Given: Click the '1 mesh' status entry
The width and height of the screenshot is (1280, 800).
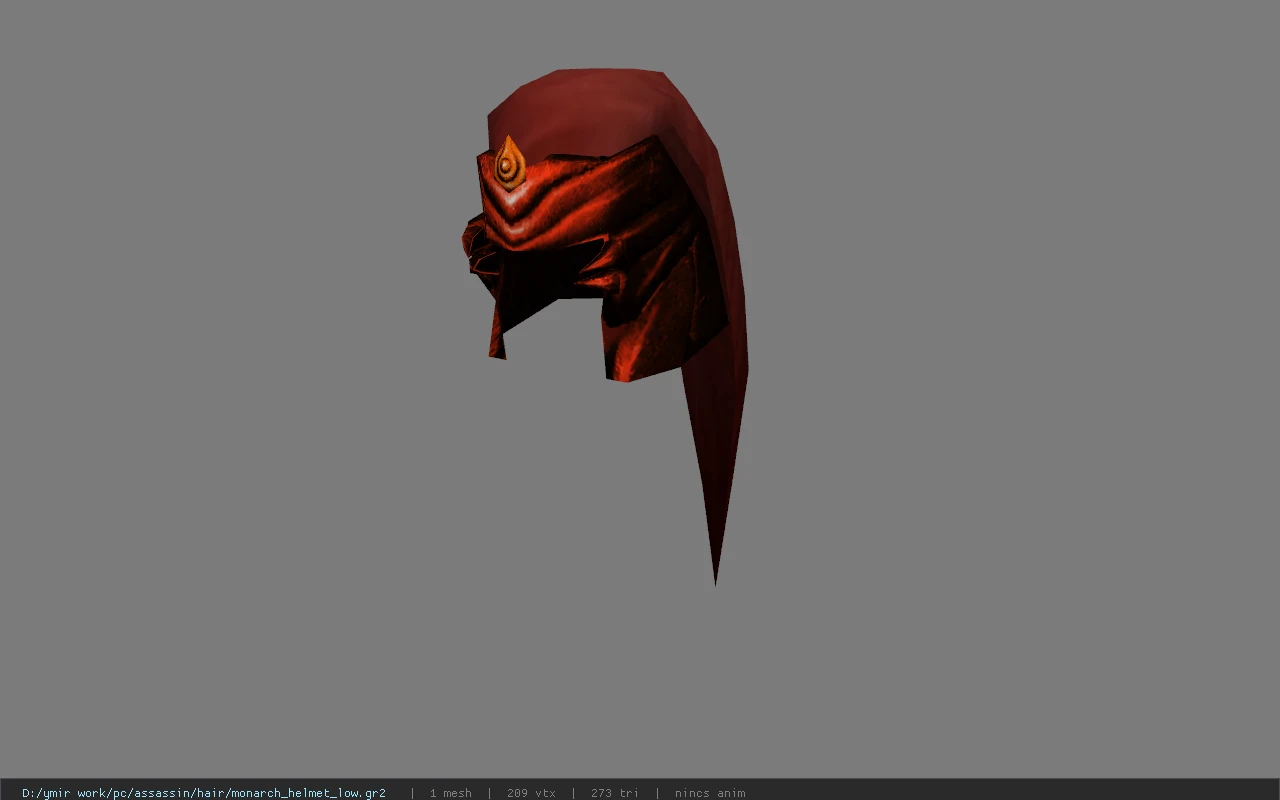Looking at the screenshot, I should [x=450, y=793].
